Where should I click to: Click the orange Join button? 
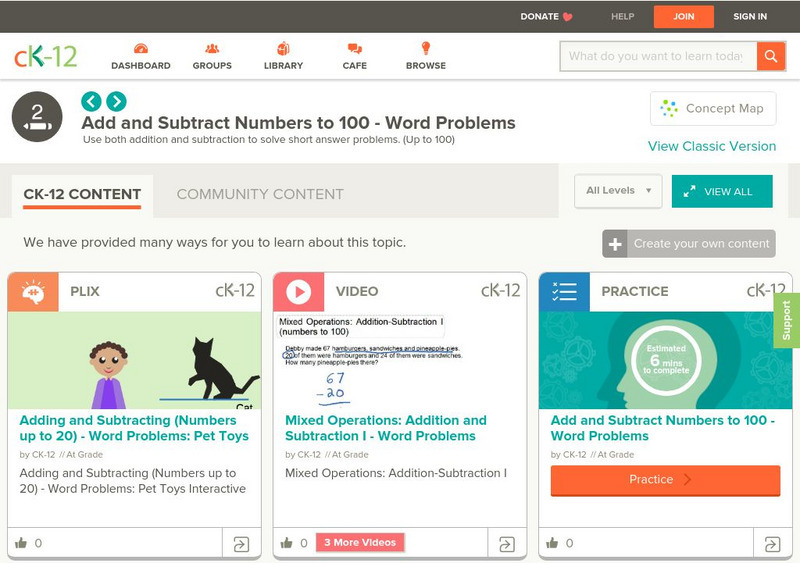point(684,17)
